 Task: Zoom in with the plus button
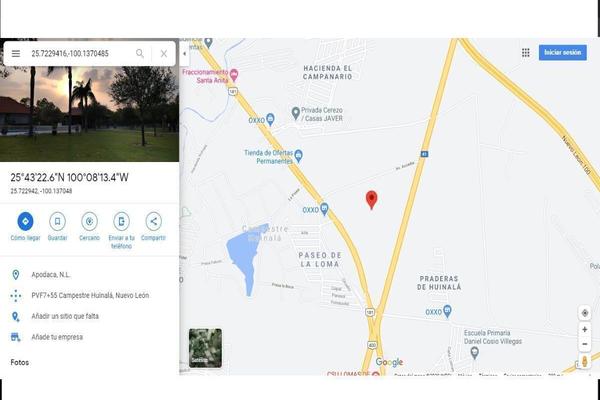(585, 329)
